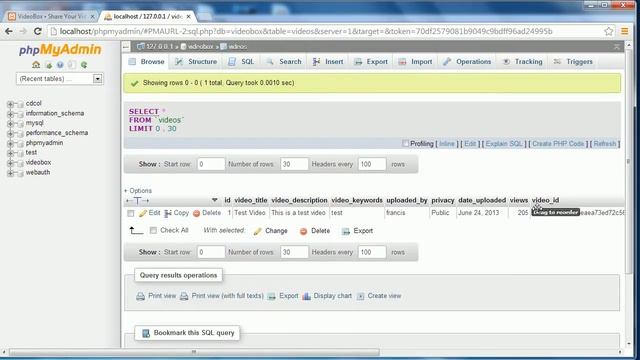Click the Insert tab icon
This screenshot has height=360, width=640.
(x=316, y=62)
